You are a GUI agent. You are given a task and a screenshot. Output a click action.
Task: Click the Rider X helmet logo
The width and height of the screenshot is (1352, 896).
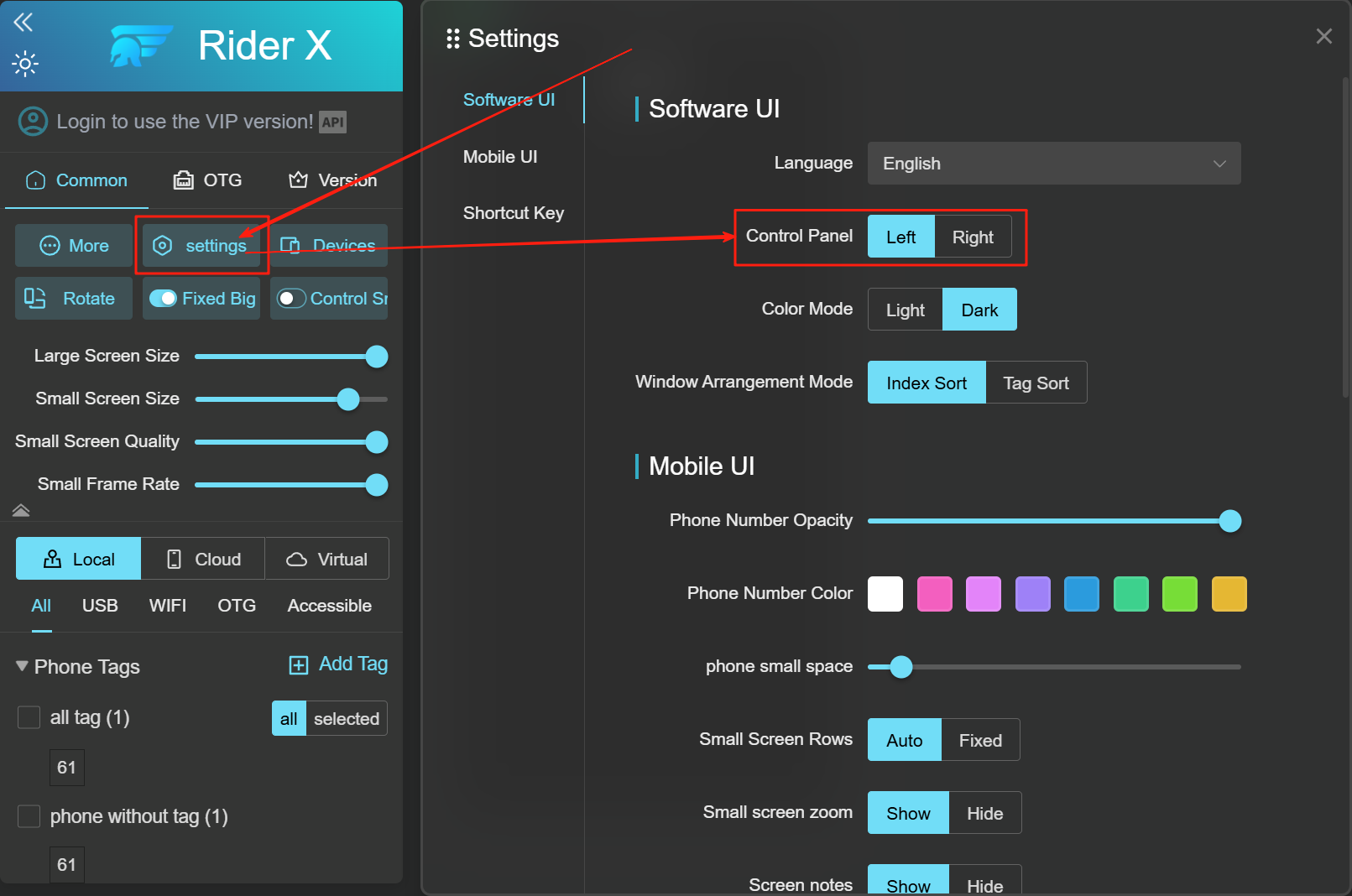[141, 45]
